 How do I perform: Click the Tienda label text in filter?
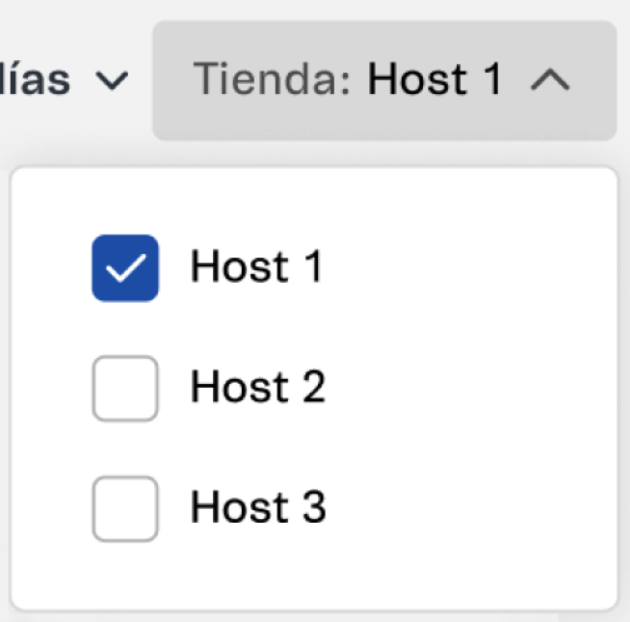pos(270,80)
